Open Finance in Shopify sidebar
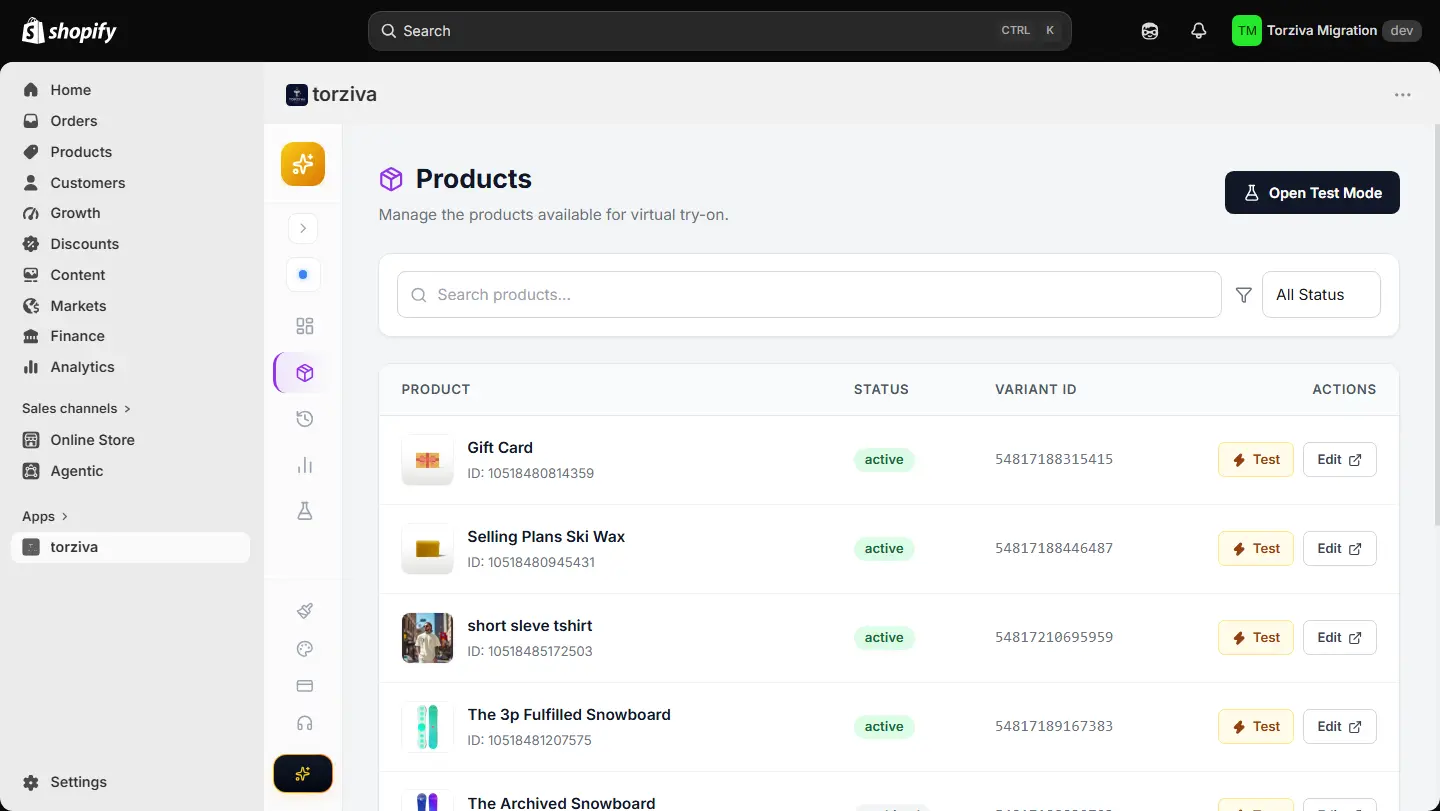This screenshot has width=1440, height=811. click(x=131, y=336)
